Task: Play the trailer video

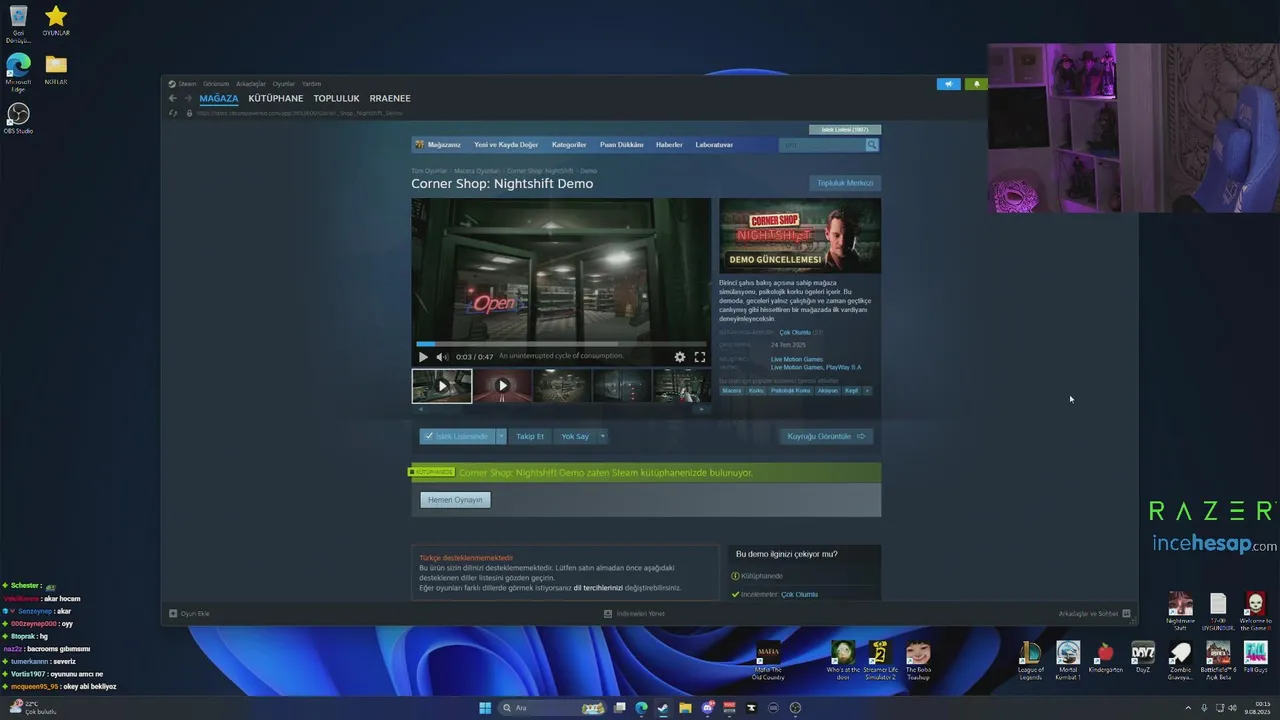Action: pos(423,357)
